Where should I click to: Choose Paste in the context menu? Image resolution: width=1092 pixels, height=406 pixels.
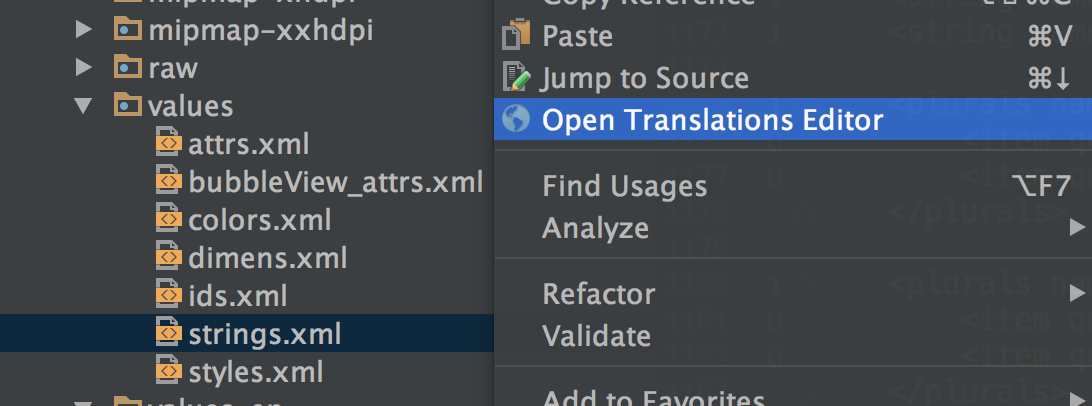[793, 36]
